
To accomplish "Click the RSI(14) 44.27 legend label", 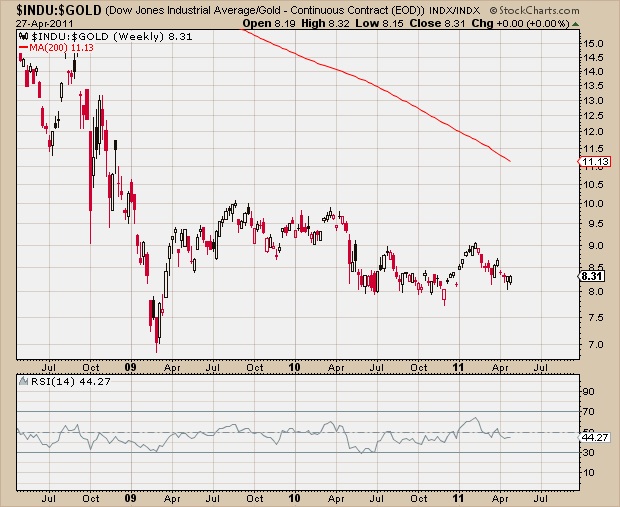I will 71,381.
